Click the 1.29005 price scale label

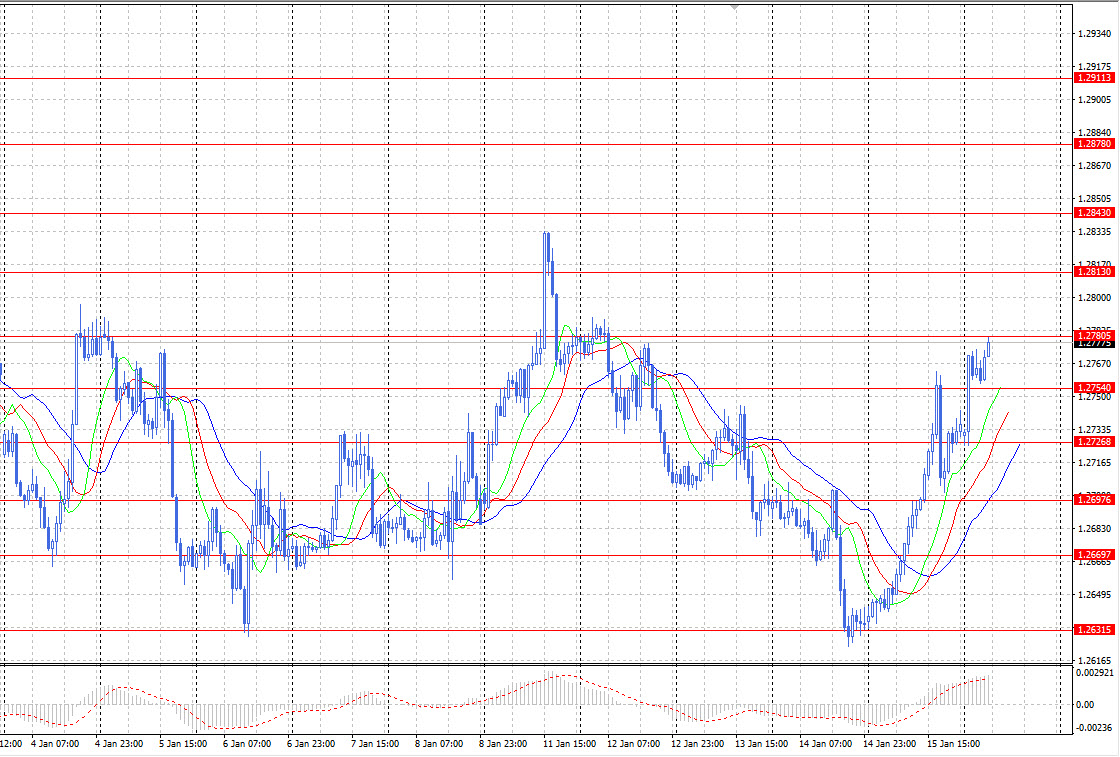(x=1095, y=100)
